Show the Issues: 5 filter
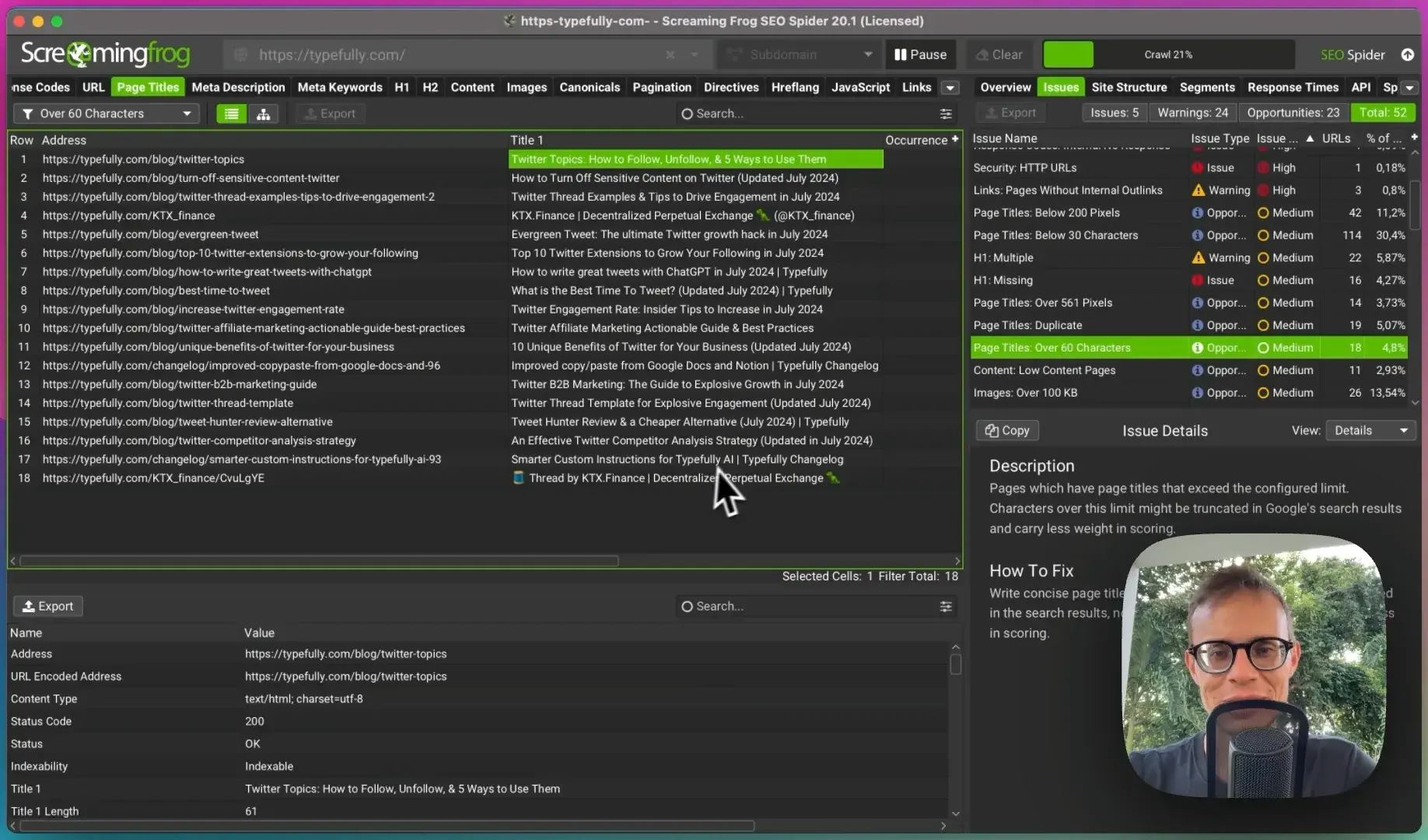This screenshot has width=1428, height=840. (1114, 113)
